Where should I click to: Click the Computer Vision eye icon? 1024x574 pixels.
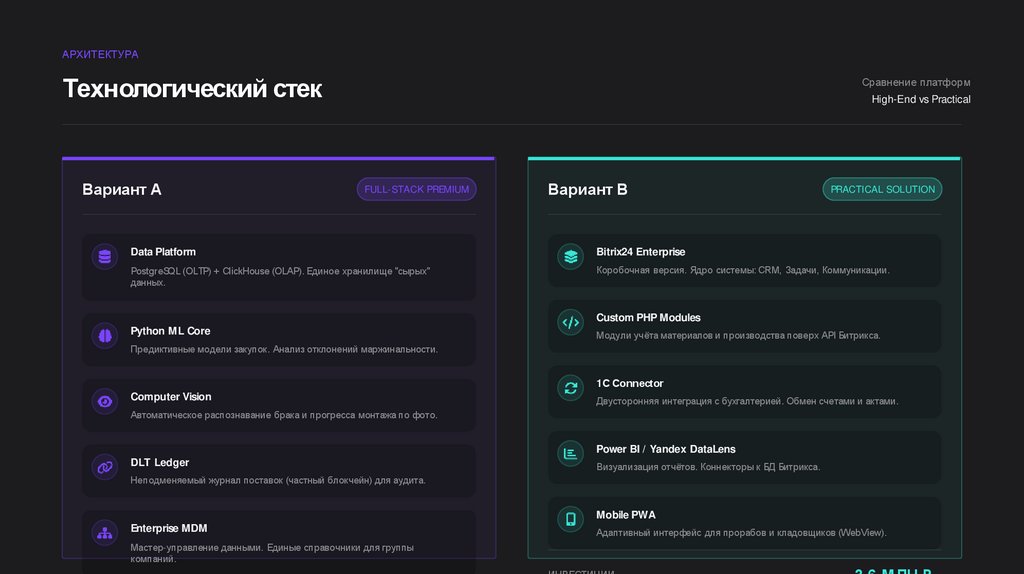click(x=105, y=402)
